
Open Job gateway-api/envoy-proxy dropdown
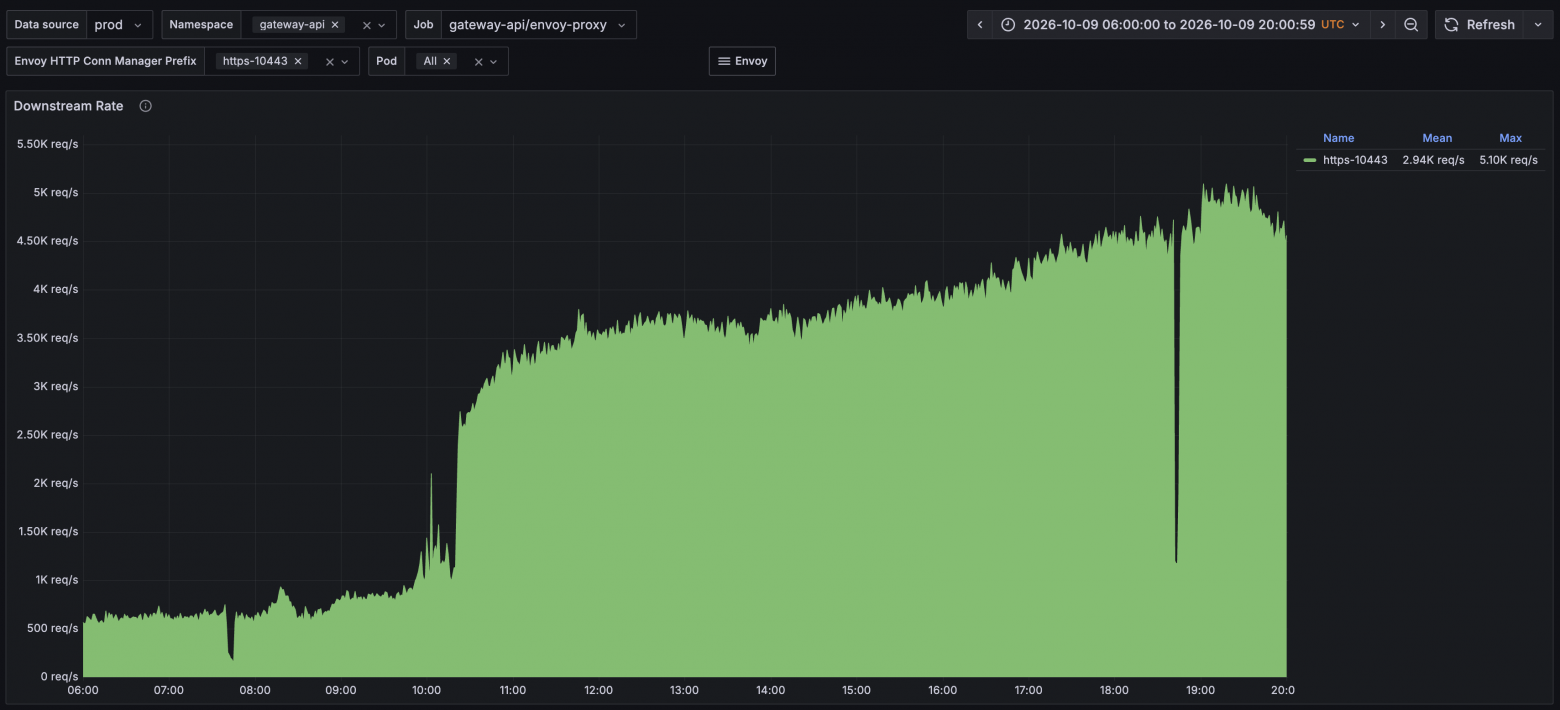click(538, 25)
